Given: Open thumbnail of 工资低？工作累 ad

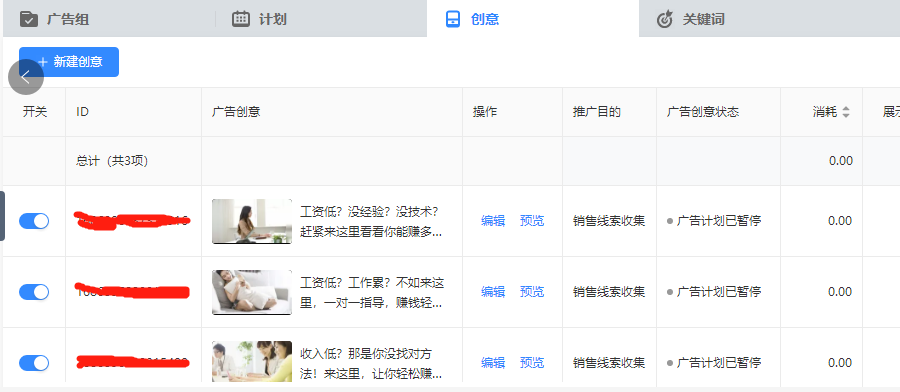Looking at the screenshot, I should 252,292.
